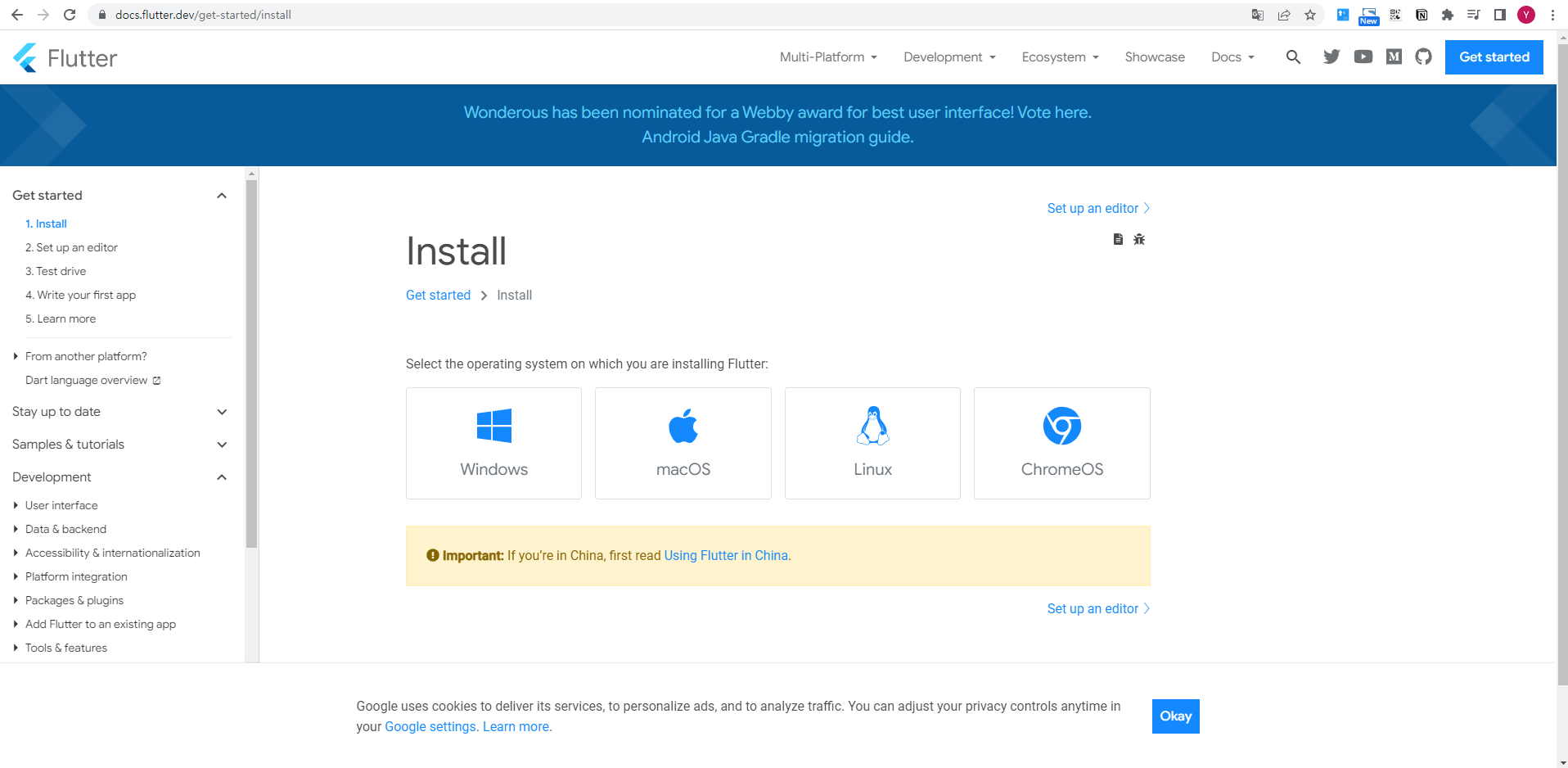Image resolution: width=1568 pixels, height=768 pixels.
Task: Open the Docs dropdown menu
Action: [x=1232, y=56]
